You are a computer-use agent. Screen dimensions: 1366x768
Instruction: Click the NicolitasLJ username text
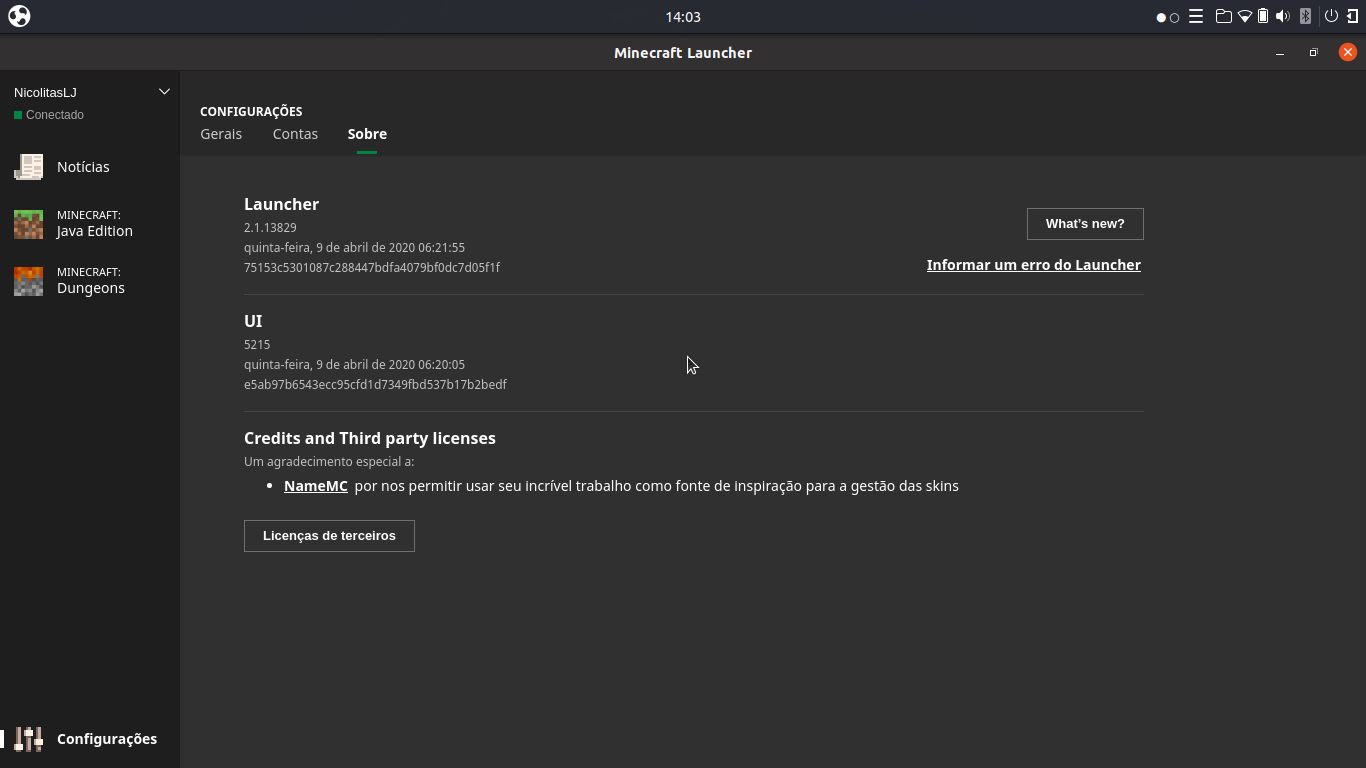[x=45, y=92]
